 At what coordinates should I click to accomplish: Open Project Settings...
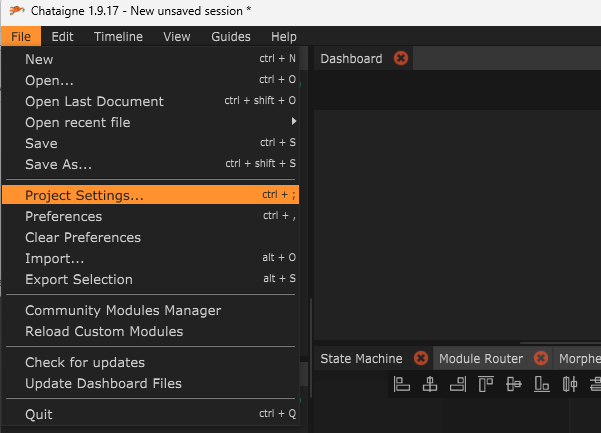150,195
